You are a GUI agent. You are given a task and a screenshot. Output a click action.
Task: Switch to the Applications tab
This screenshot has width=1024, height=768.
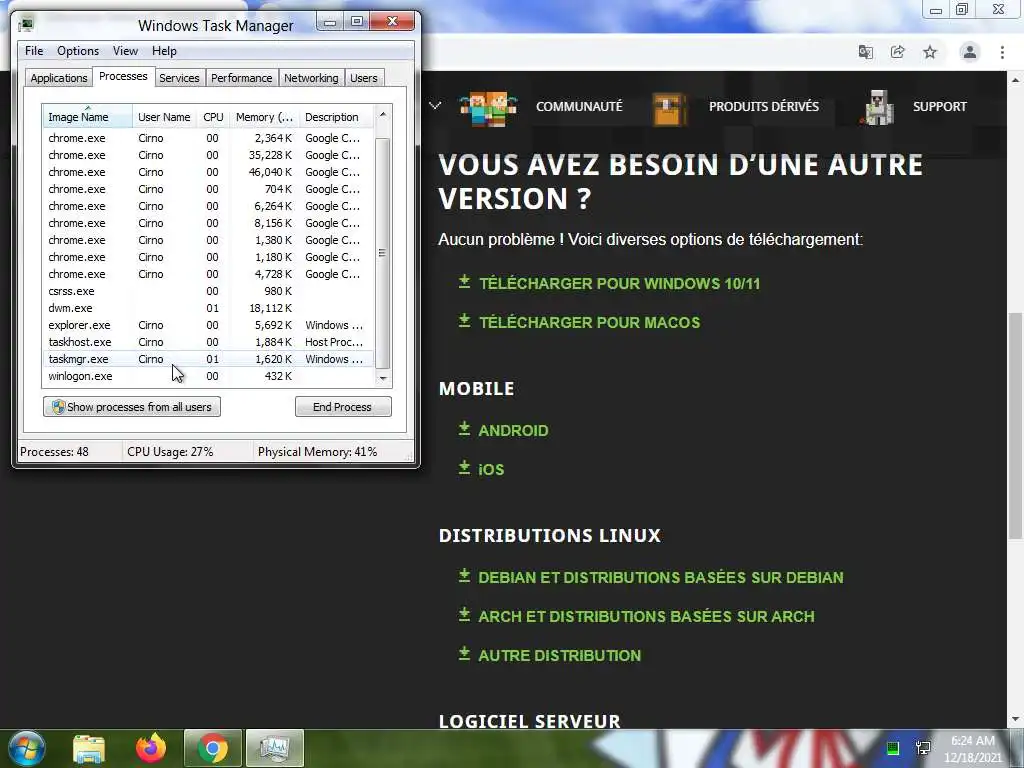click(59, 78)
